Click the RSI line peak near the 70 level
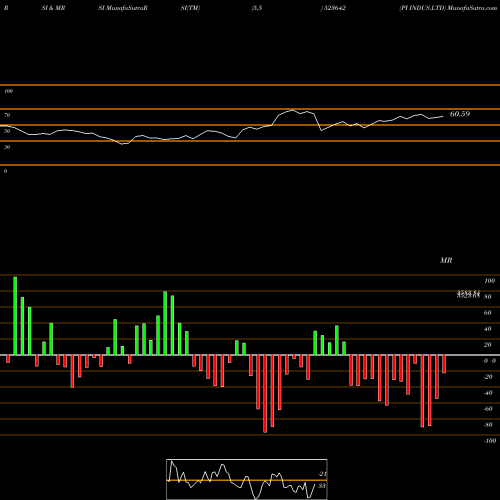500x500 pixels. tap(292, 110)
